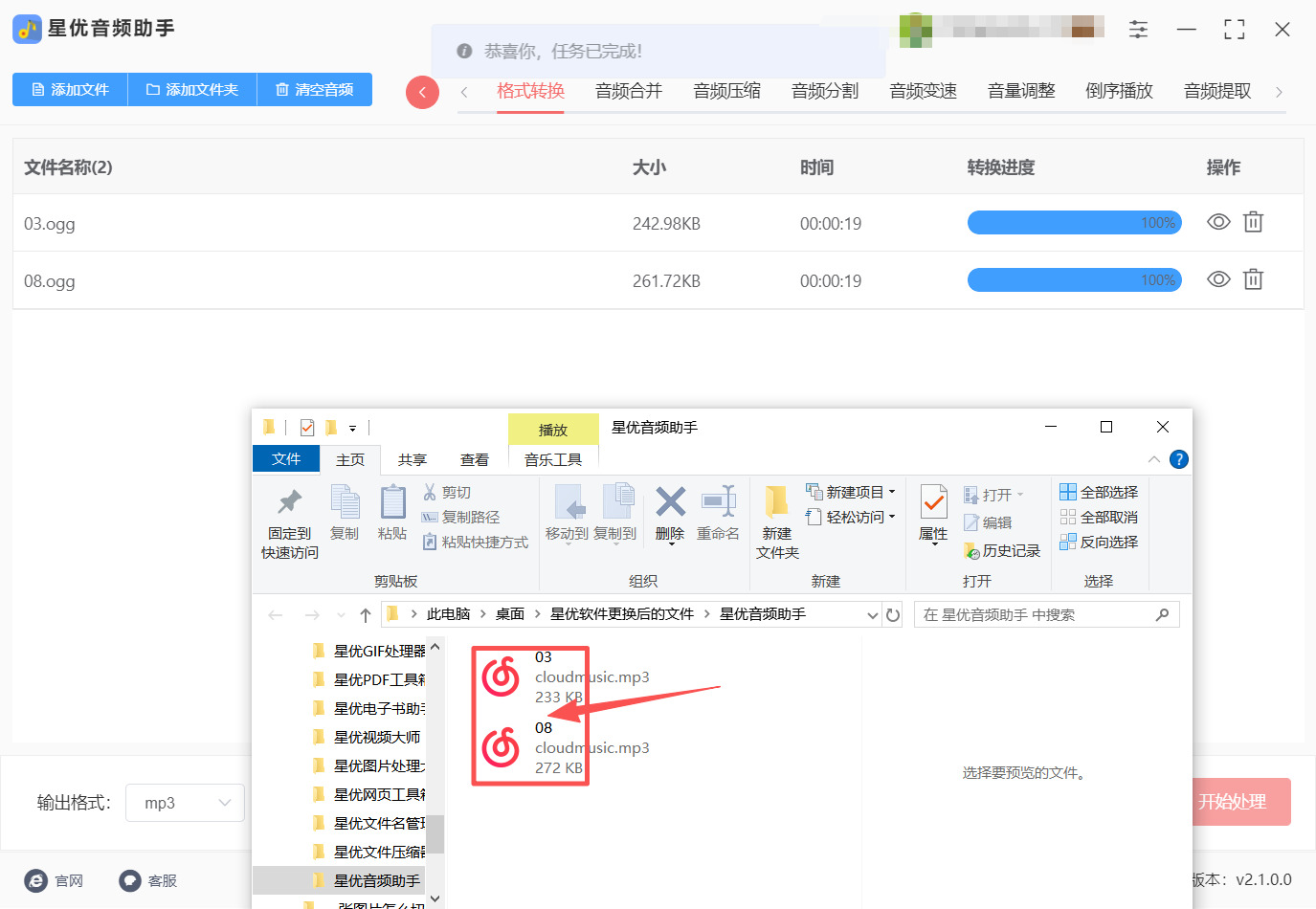
Task: Select 星优音频助手 folder in tree
Action: (x=368, y=880)
